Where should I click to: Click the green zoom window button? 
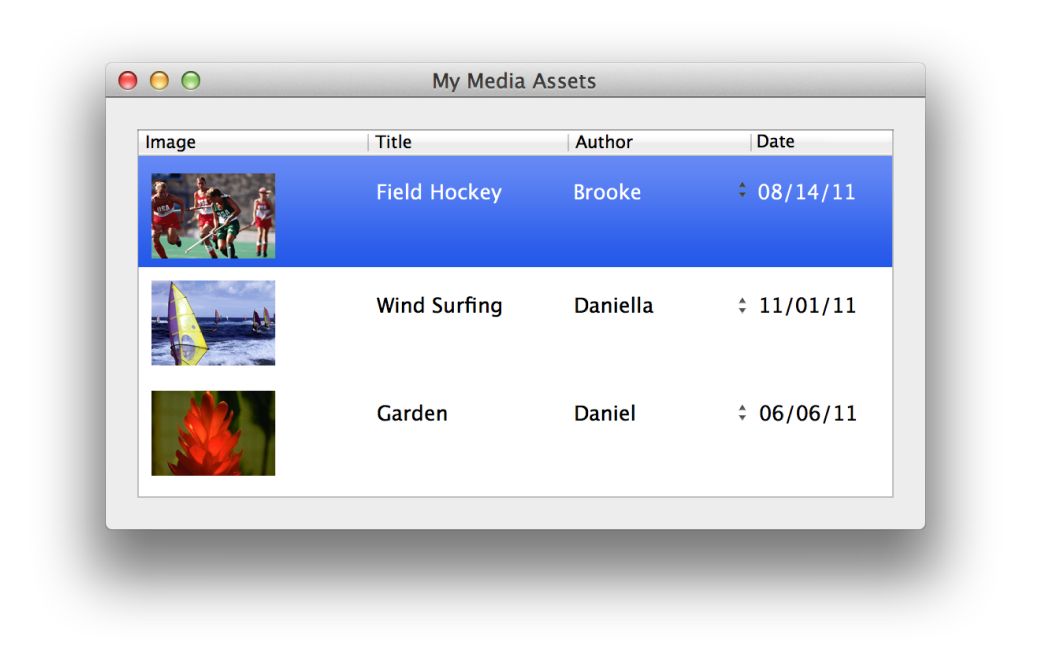[190, 81]
